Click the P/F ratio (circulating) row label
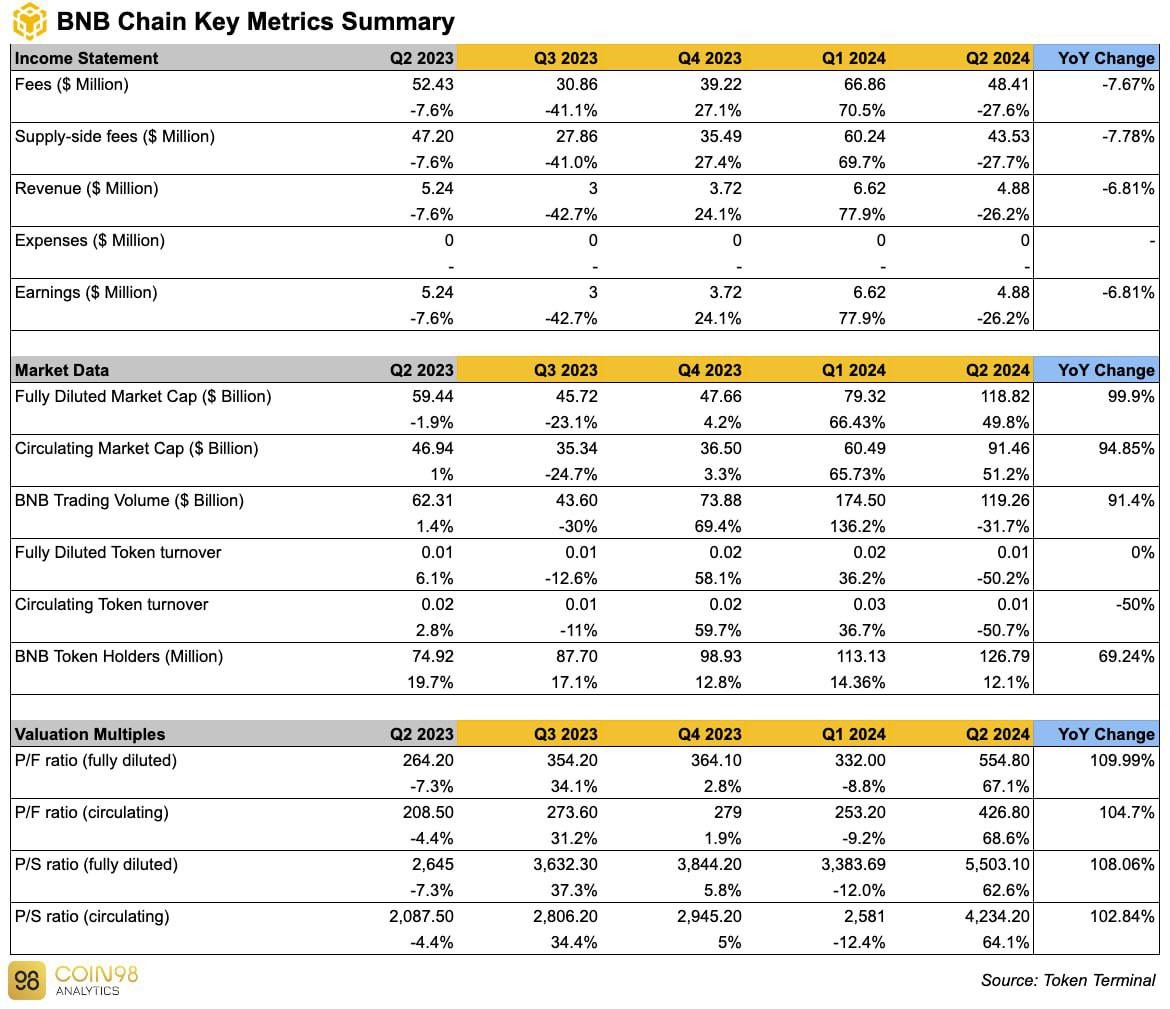The image size is (1170, 1009). 92,813
